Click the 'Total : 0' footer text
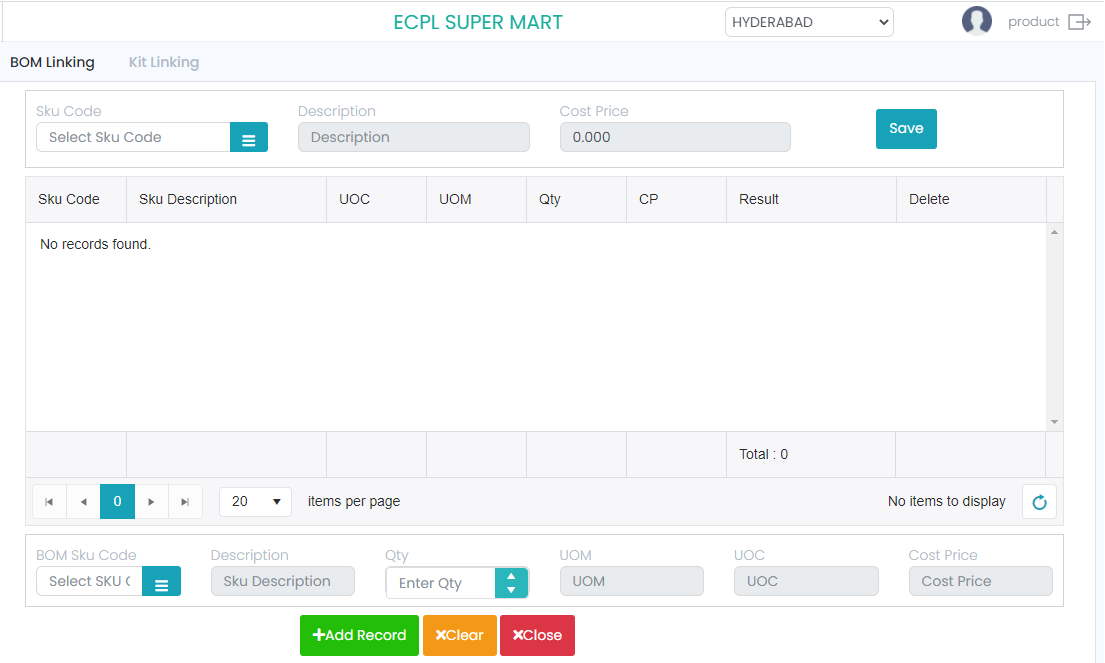This screenshot has height=663, width=1105. (763, 454)
